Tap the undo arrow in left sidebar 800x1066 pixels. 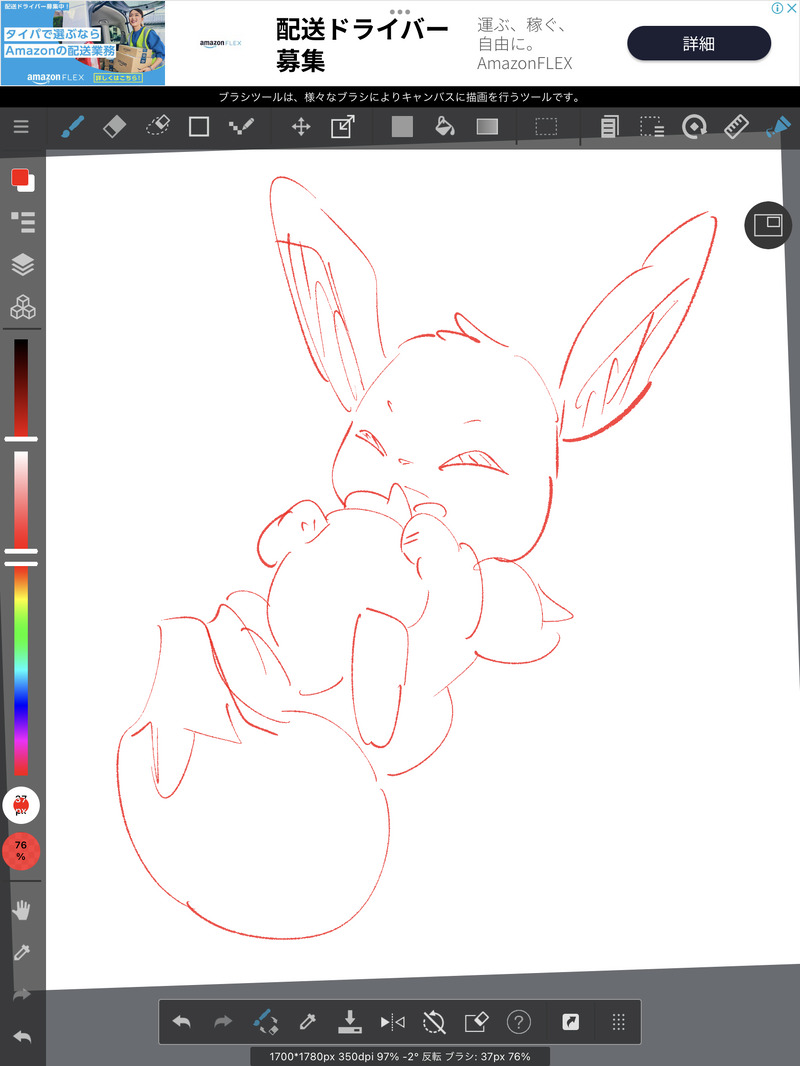22,1036
